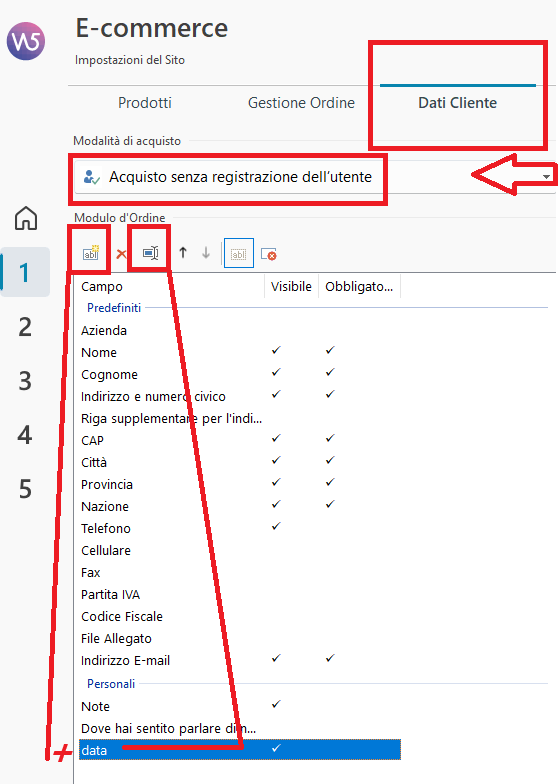This screenshot has width=559, height=784.
Task: Go to step 4 in the sidebar
Action: click(25, 435)
